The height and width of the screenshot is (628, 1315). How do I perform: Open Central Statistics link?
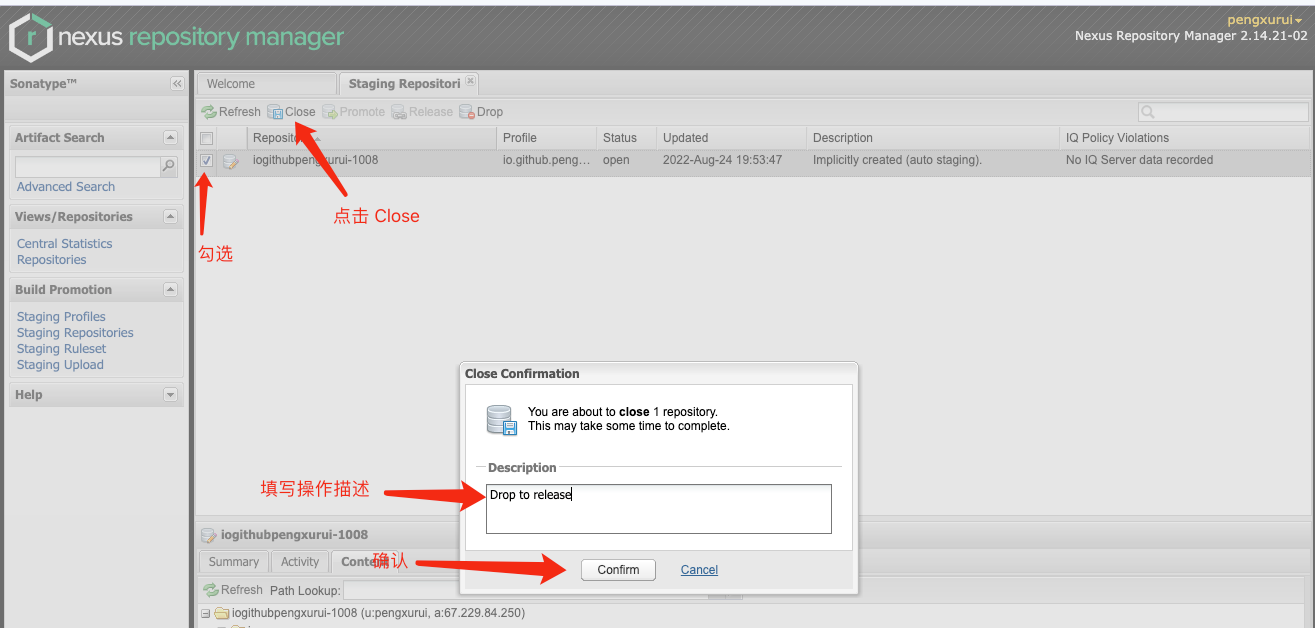click(65, 244)
